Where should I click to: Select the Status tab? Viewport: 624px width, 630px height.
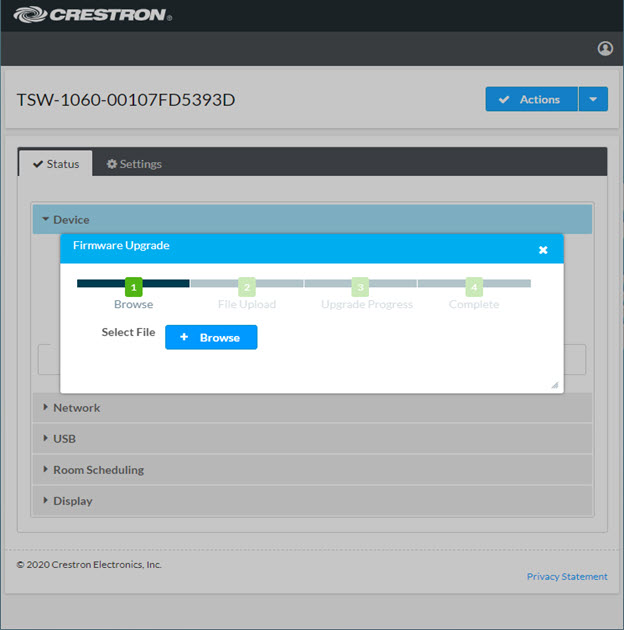56,164
